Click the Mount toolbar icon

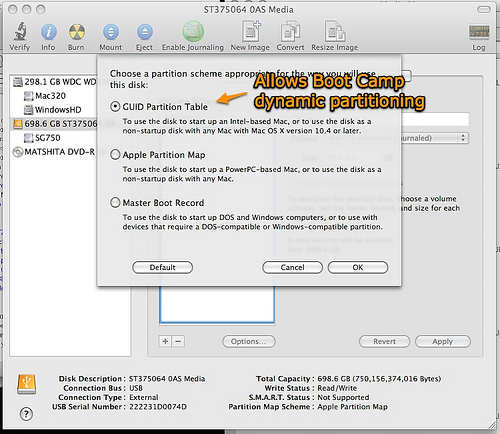[111, 32]
